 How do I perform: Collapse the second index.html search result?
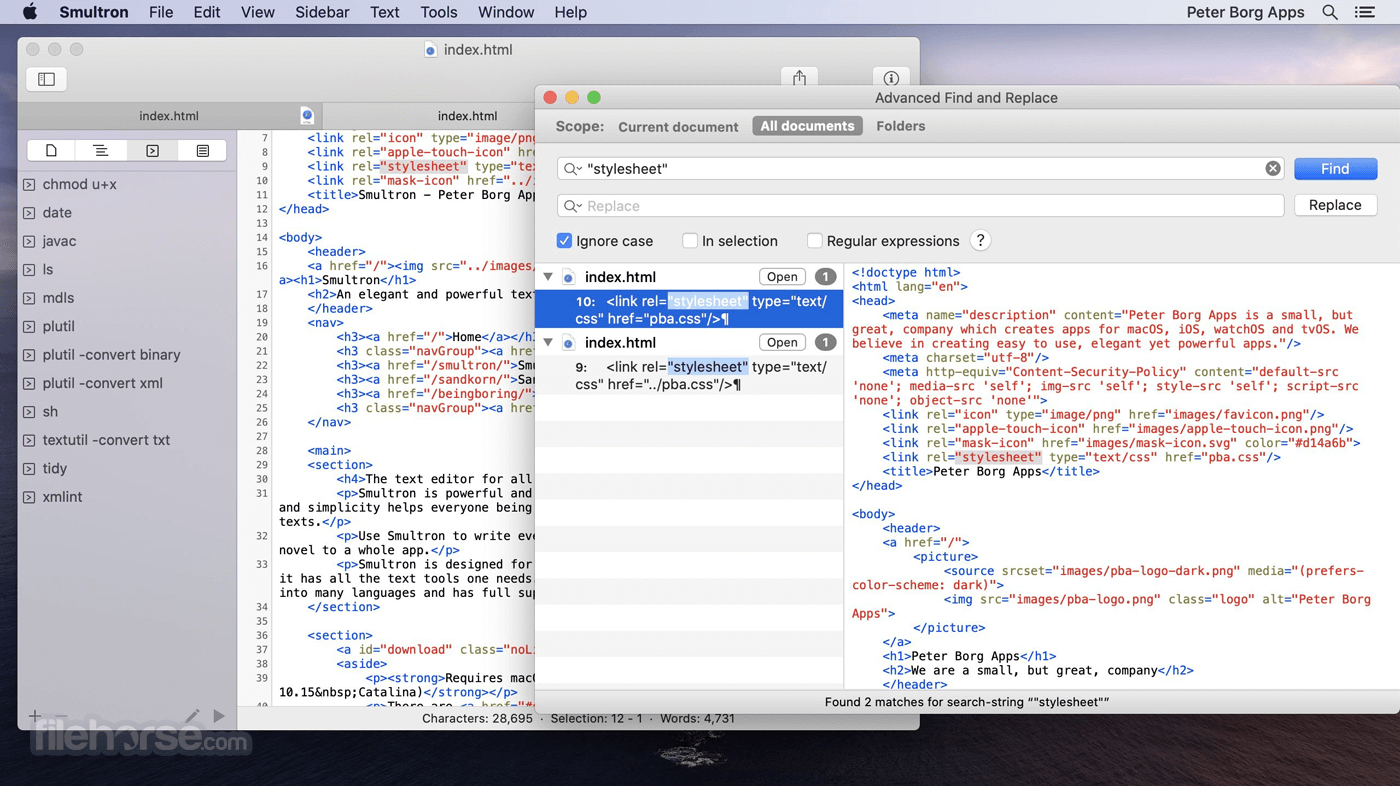[x=548, y=343]
